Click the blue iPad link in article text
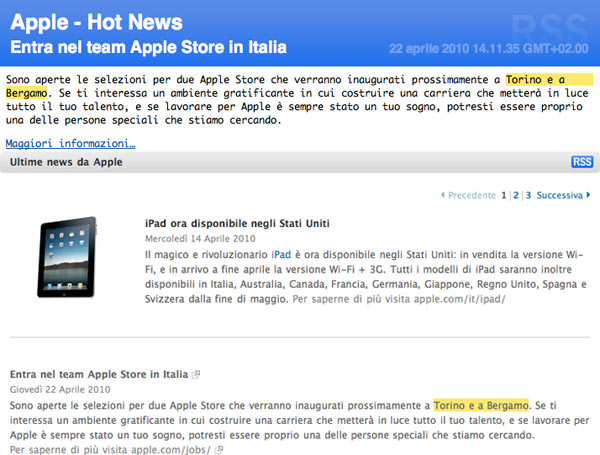 tap(282, 256)
